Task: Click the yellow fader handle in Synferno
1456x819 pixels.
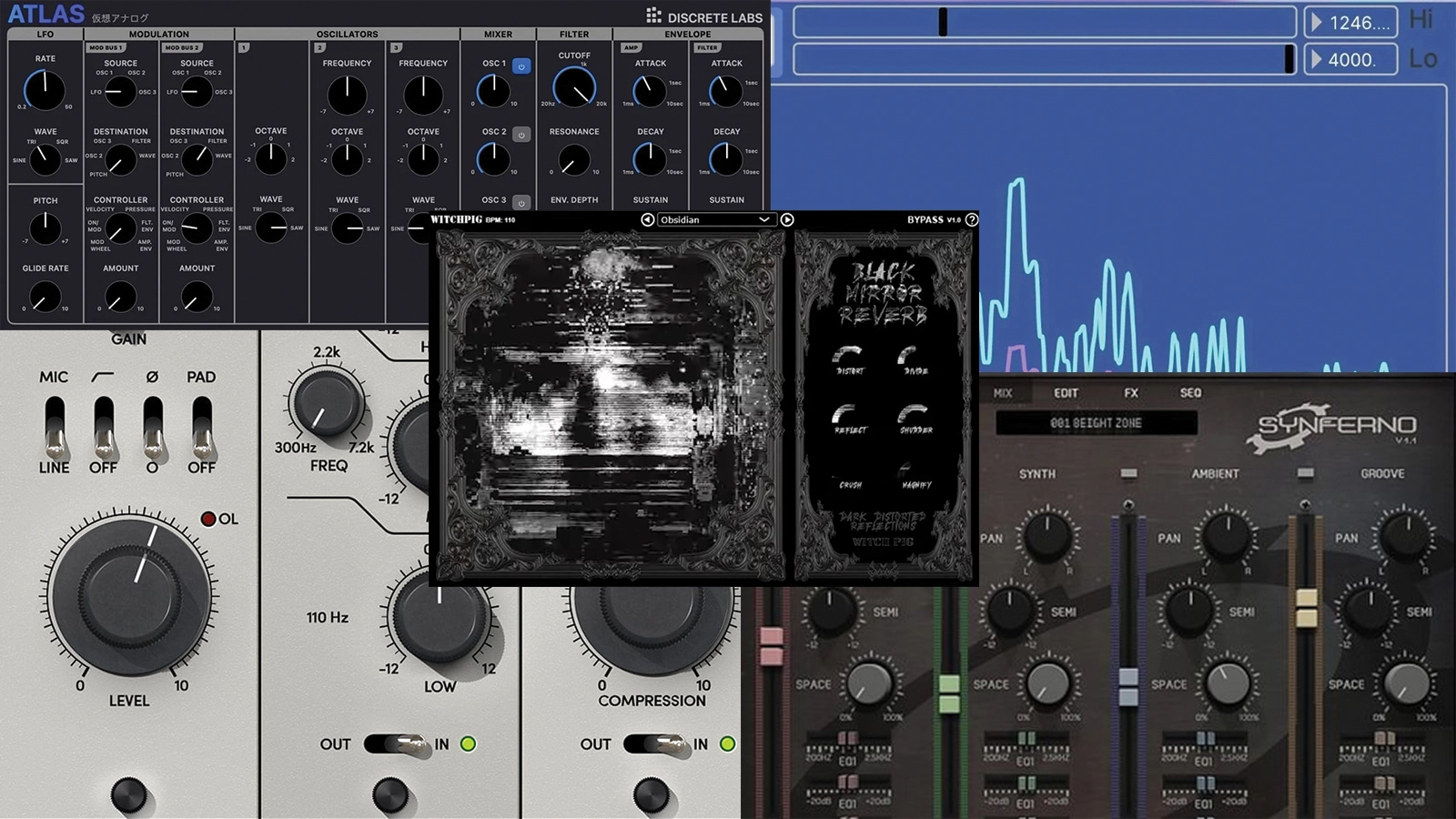Action: coord(1307,608)
